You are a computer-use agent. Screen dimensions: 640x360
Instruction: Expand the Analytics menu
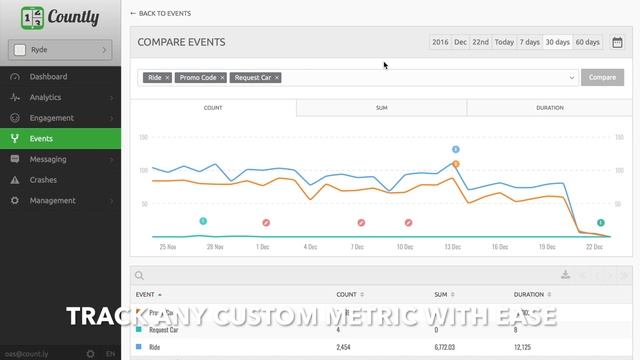(x=60, y=98)
